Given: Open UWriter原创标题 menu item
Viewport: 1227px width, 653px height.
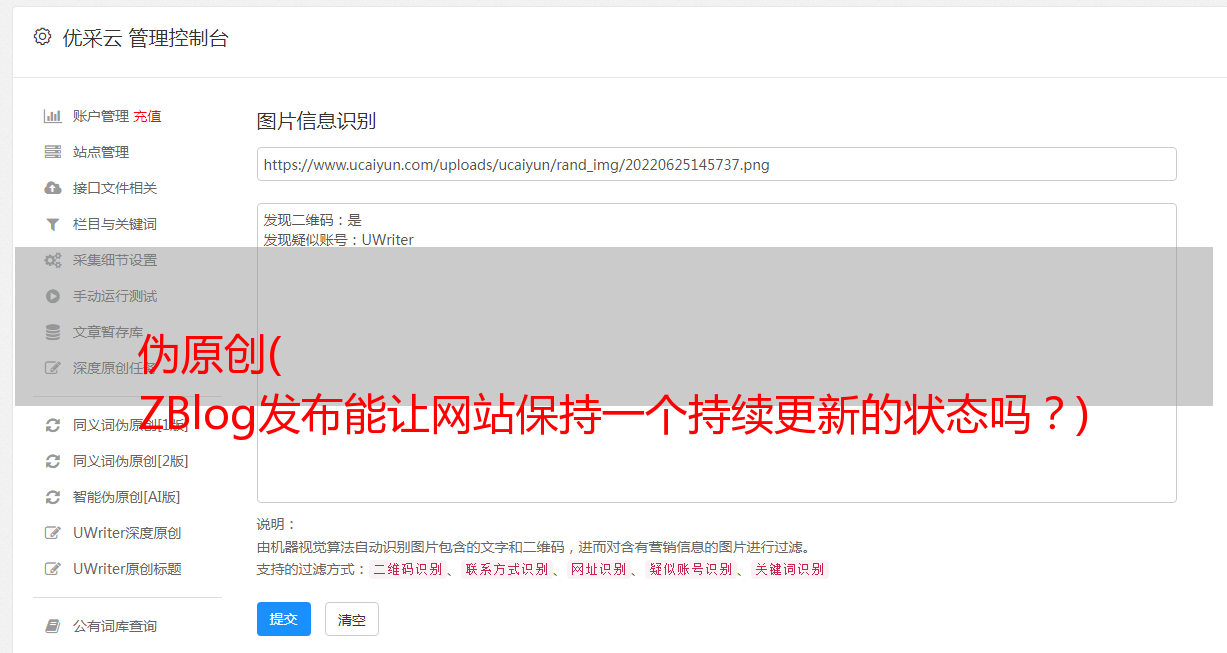Looking at the screenshot, I should (127, 569).
